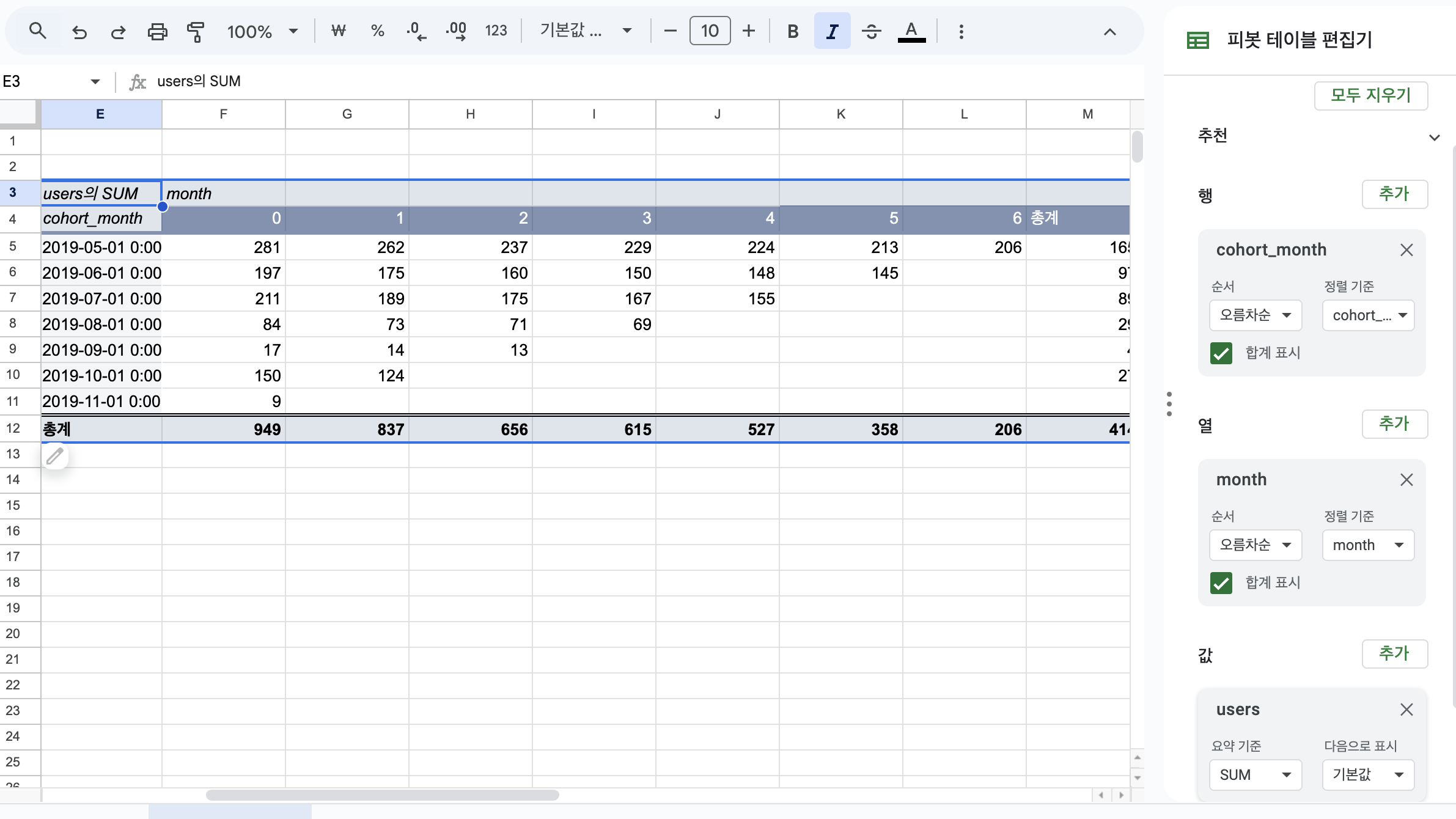Click the print icon

coord(157,31)
